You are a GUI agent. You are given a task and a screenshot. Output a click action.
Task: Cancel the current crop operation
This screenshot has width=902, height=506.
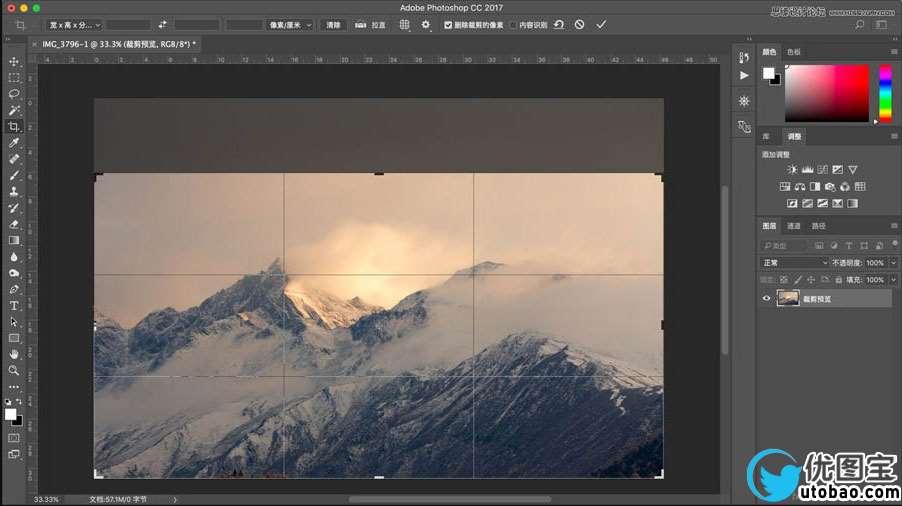coord(580,25)
